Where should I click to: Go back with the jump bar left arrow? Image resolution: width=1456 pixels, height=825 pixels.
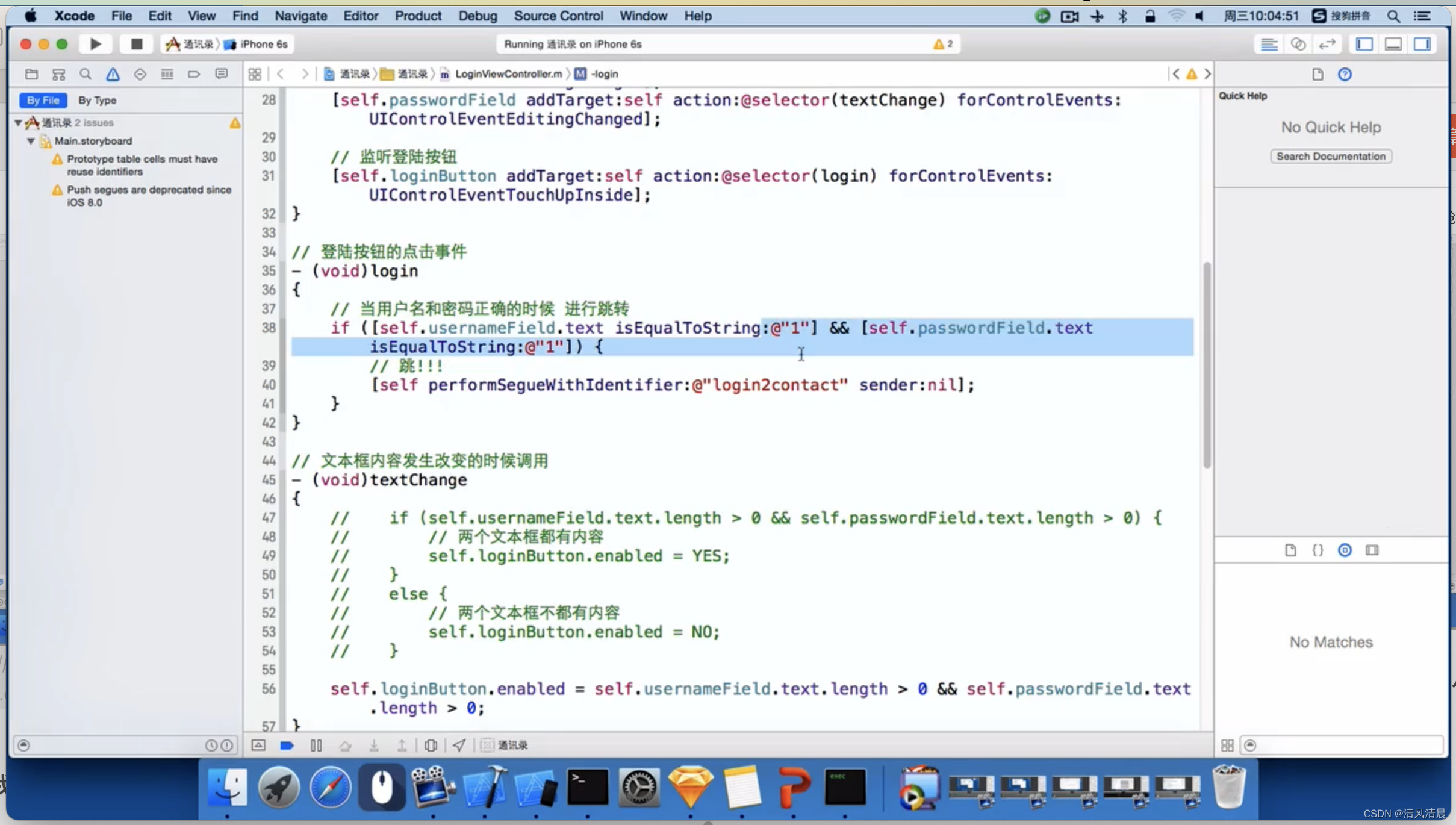pos(280,74)
